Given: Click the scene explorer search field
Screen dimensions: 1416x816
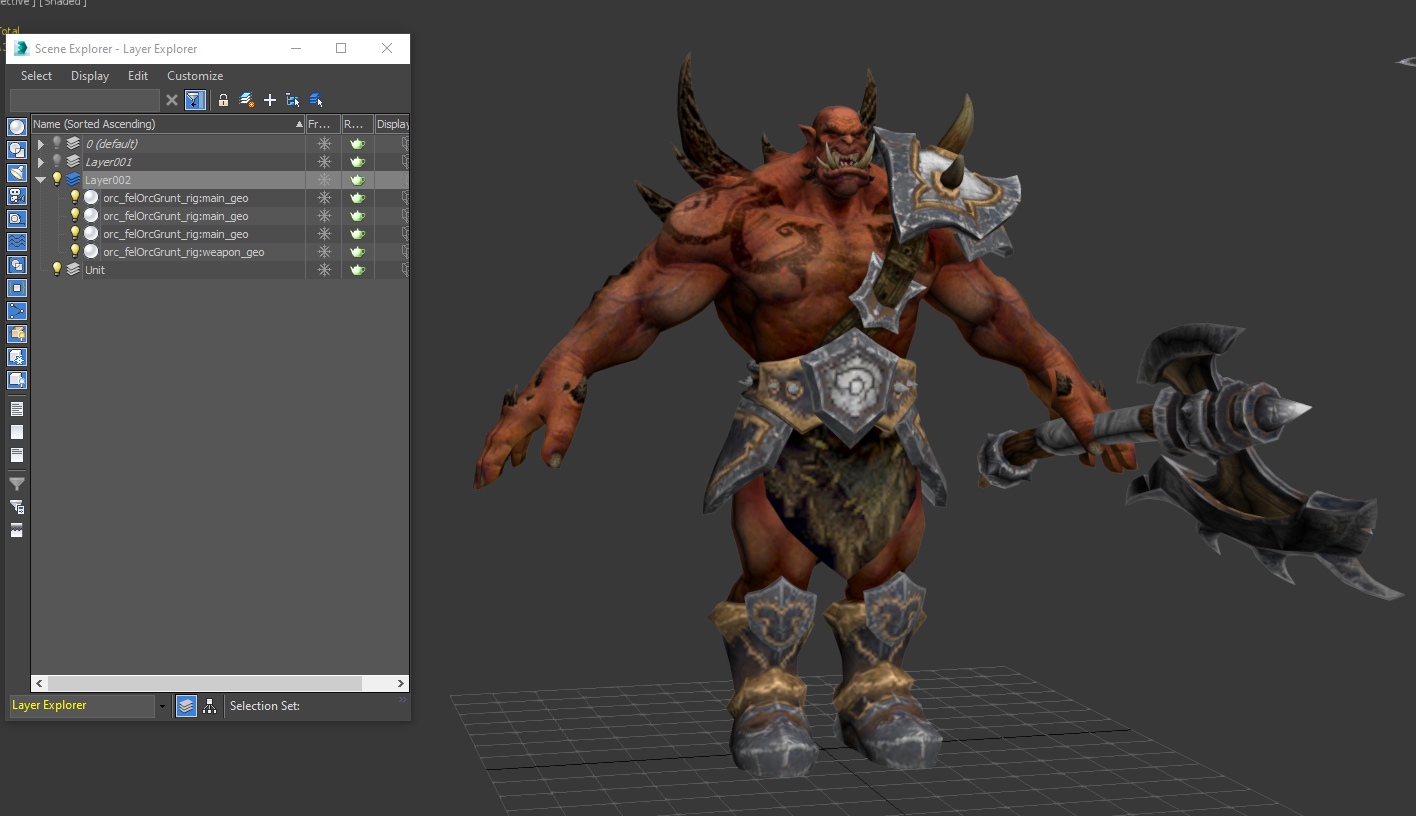Looking at the screenshot, I should point(84,100).
